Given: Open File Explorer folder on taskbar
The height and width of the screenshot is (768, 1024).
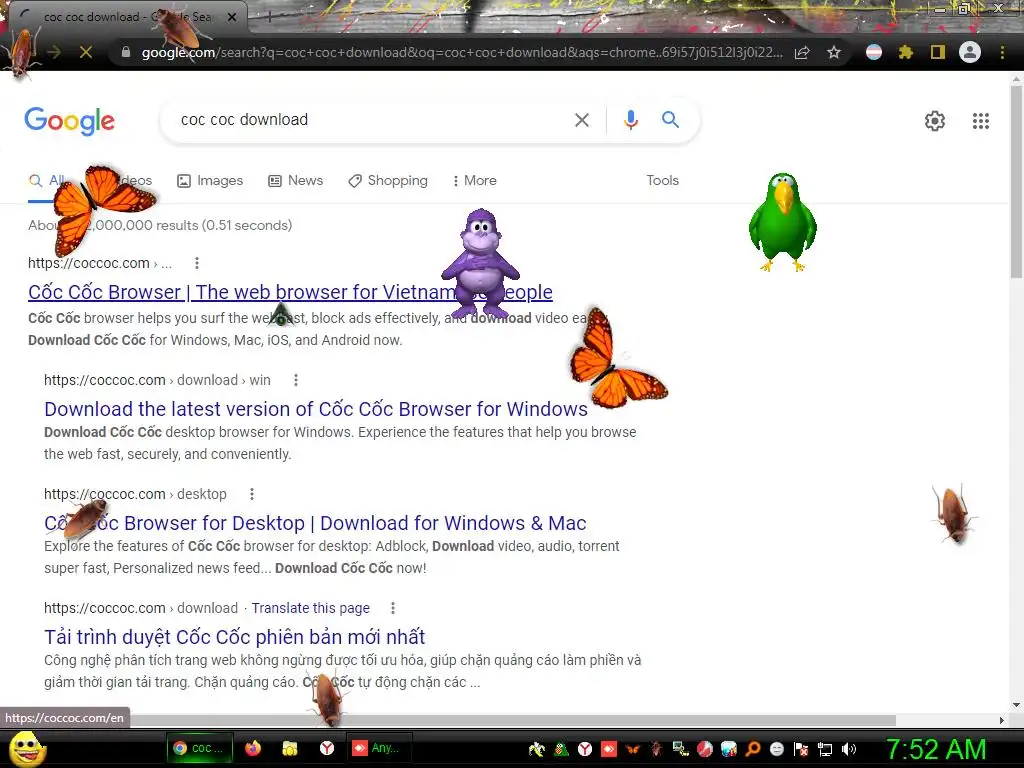Looking at the screenshot, I should click(289, 748).
